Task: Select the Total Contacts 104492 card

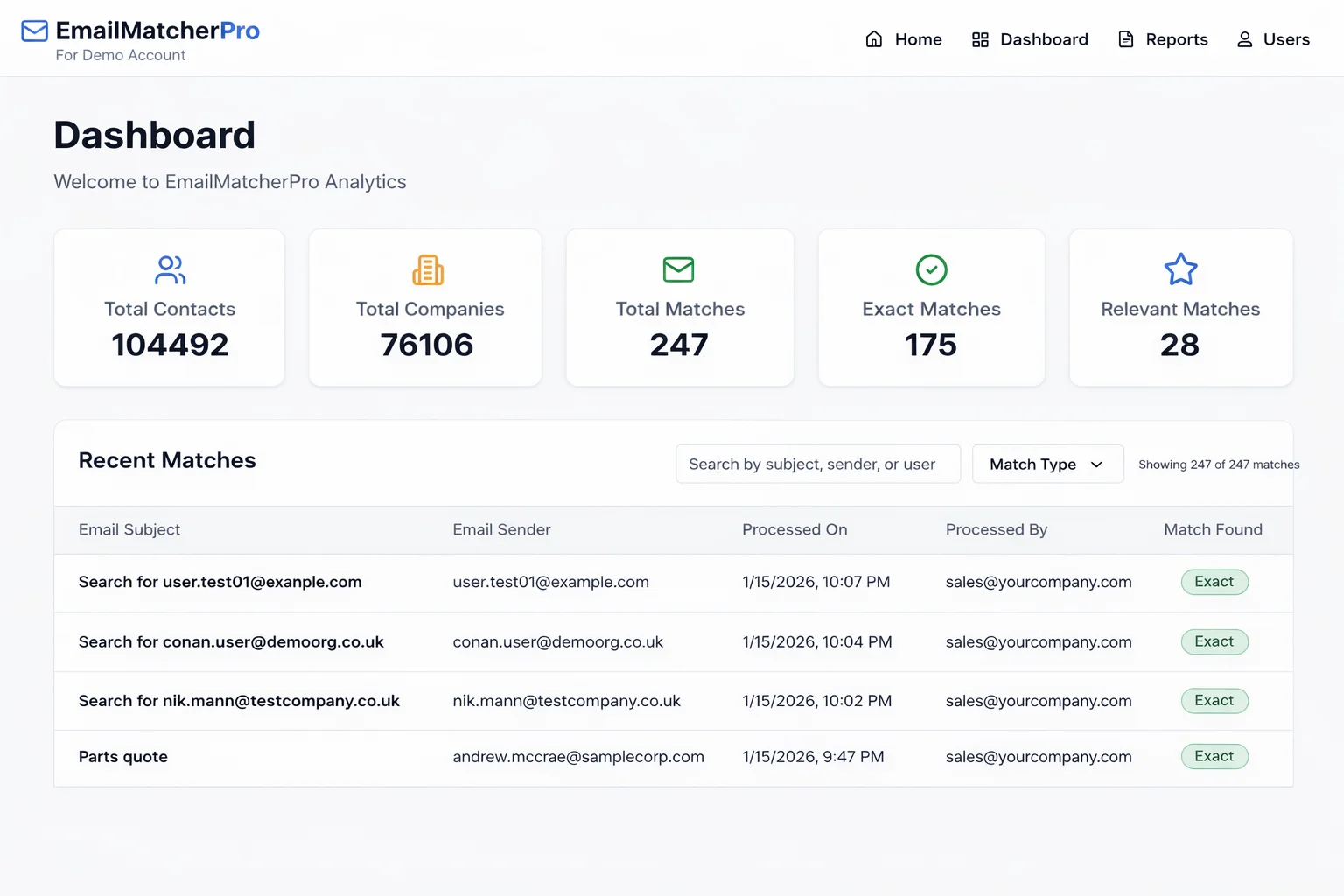Action: [x=169, y=307]
